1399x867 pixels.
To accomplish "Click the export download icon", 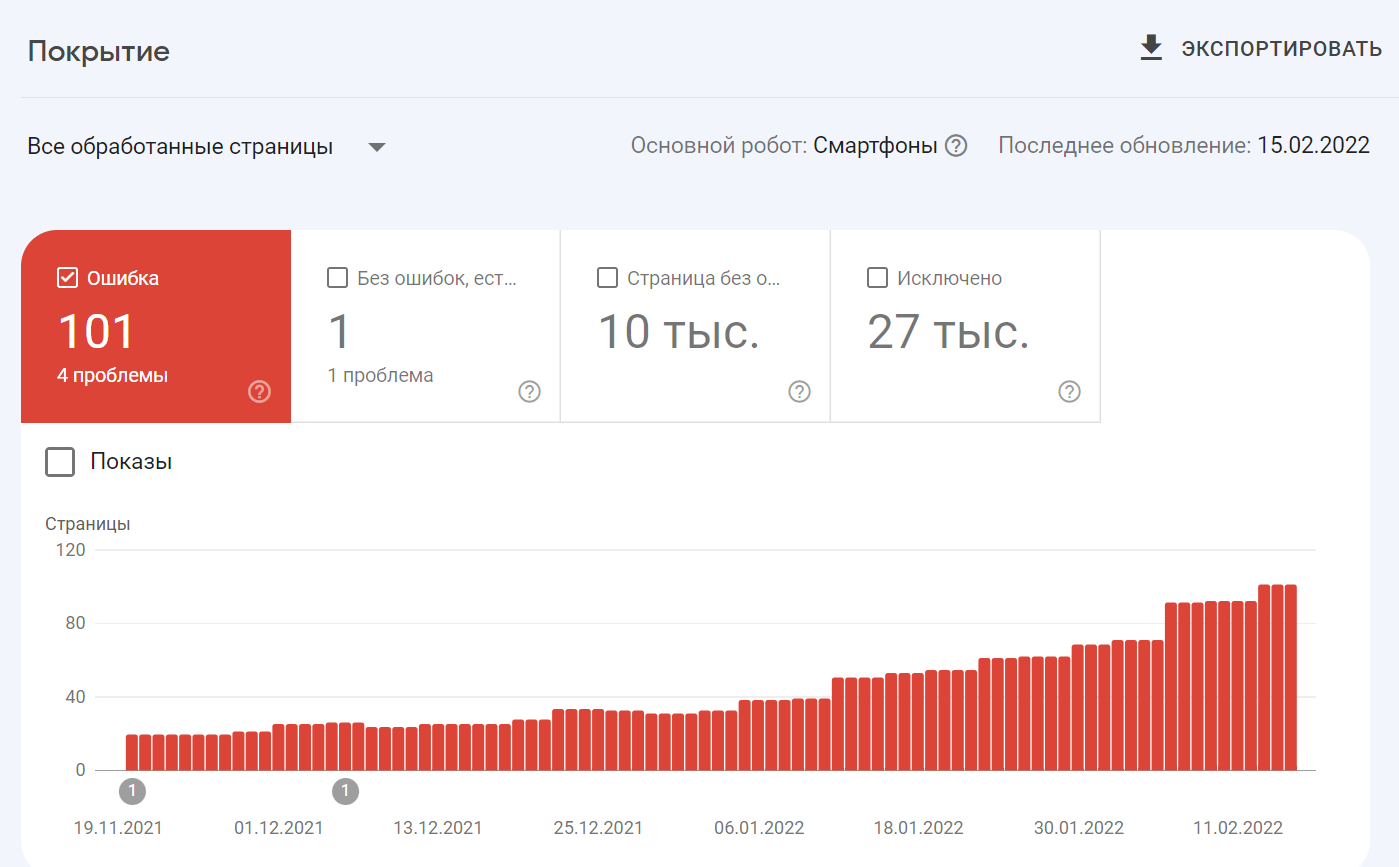I will coord(1152,48).
